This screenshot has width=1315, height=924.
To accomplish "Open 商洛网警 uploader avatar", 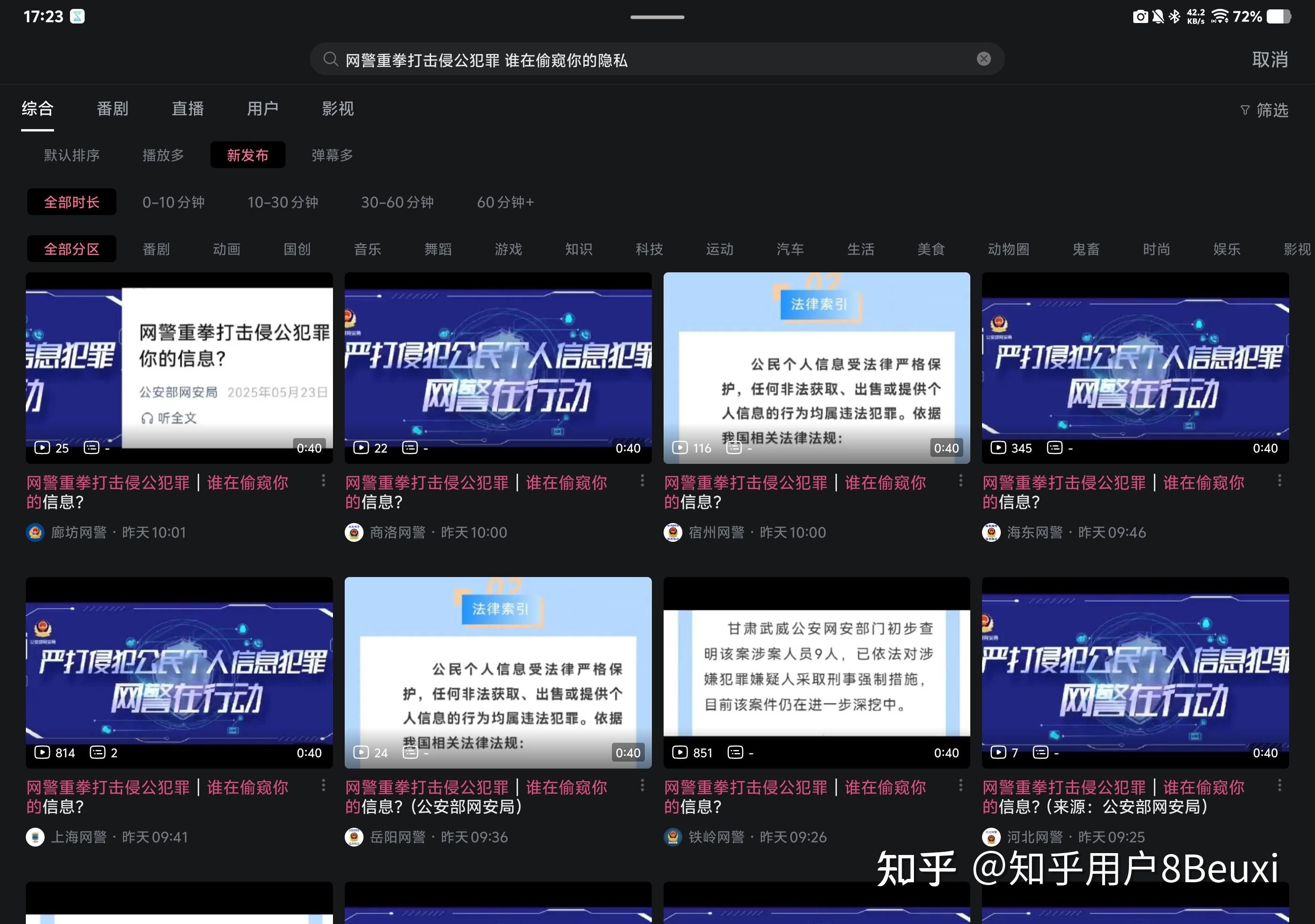I will (x=354, y=532).
